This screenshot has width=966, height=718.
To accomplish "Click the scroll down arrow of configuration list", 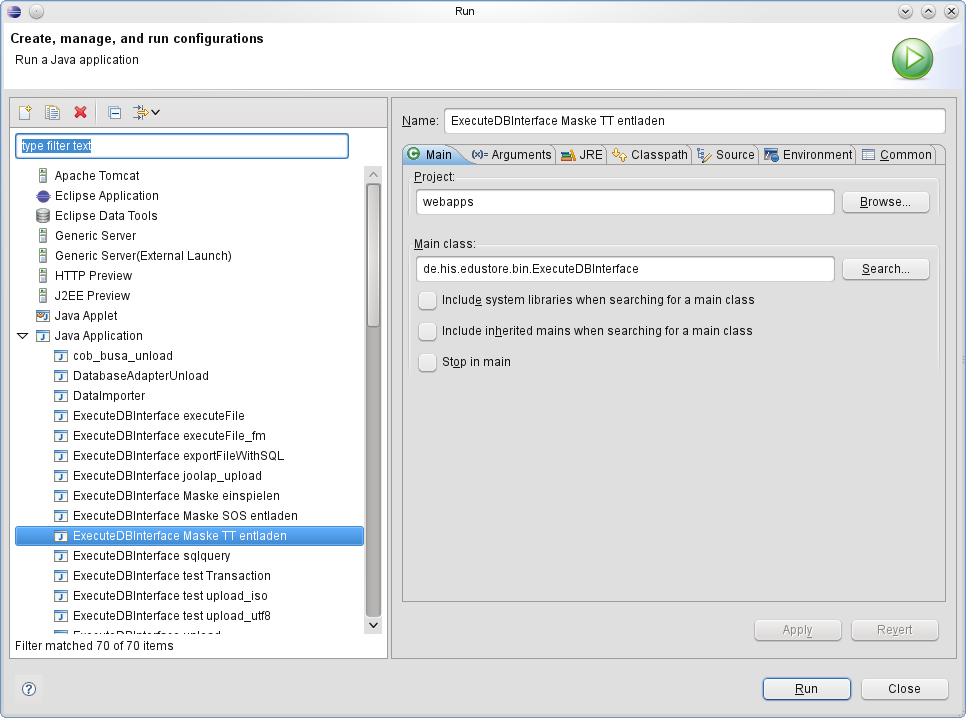I will 373,625.
